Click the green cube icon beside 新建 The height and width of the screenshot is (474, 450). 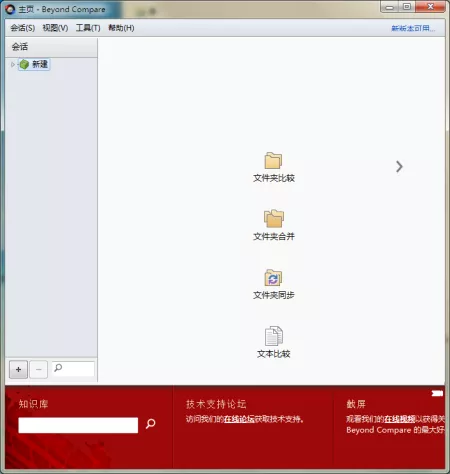[x=24, y=64]
